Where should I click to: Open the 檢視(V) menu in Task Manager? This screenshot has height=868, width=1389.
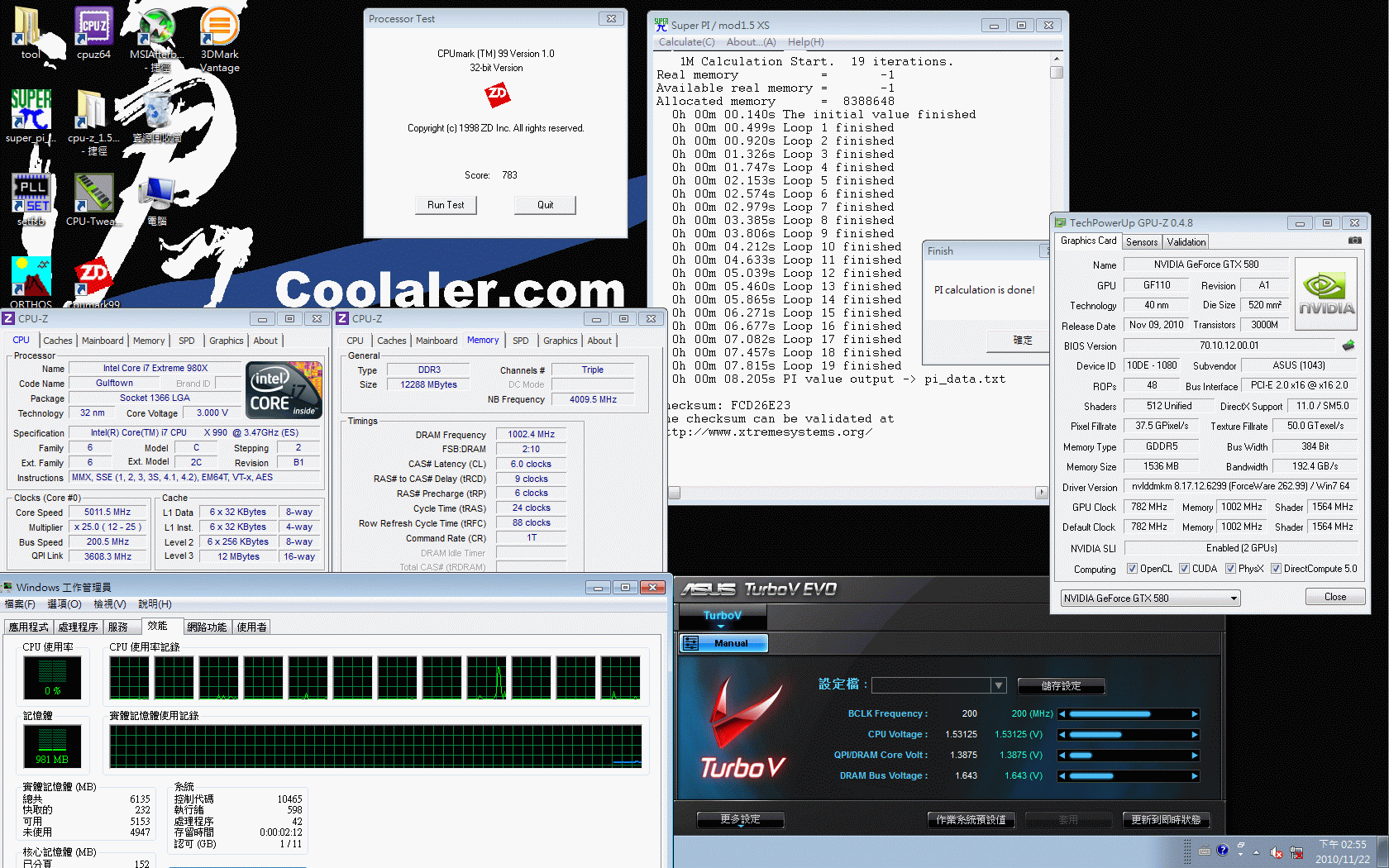click(x=110, y=604)
